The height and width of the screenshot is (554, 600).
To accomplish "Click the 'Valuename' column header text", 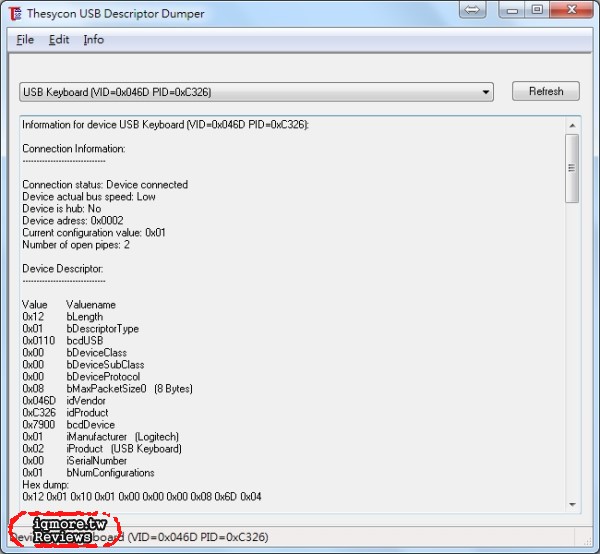I will coord(91,305).
